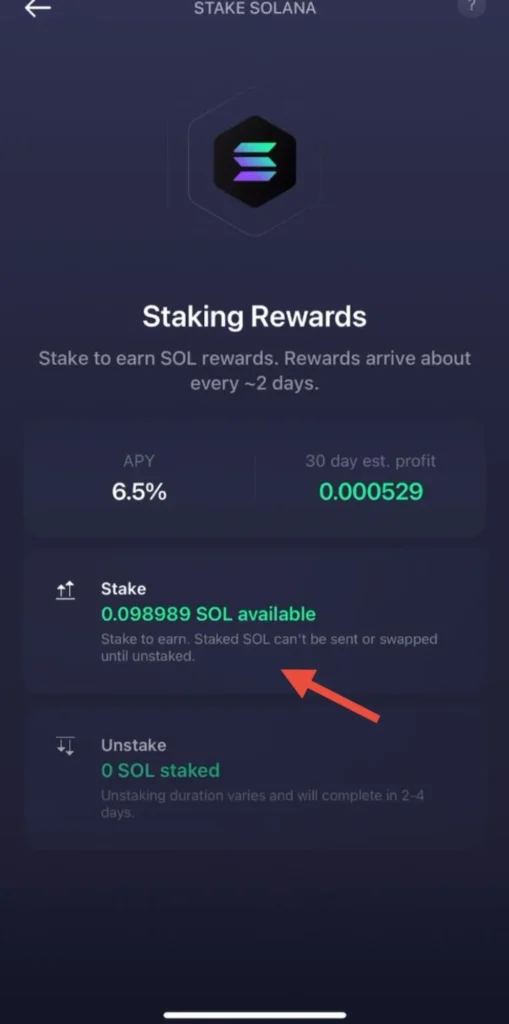Open the Stake option
509x1024 pixels.
click(x=255, y=622)
